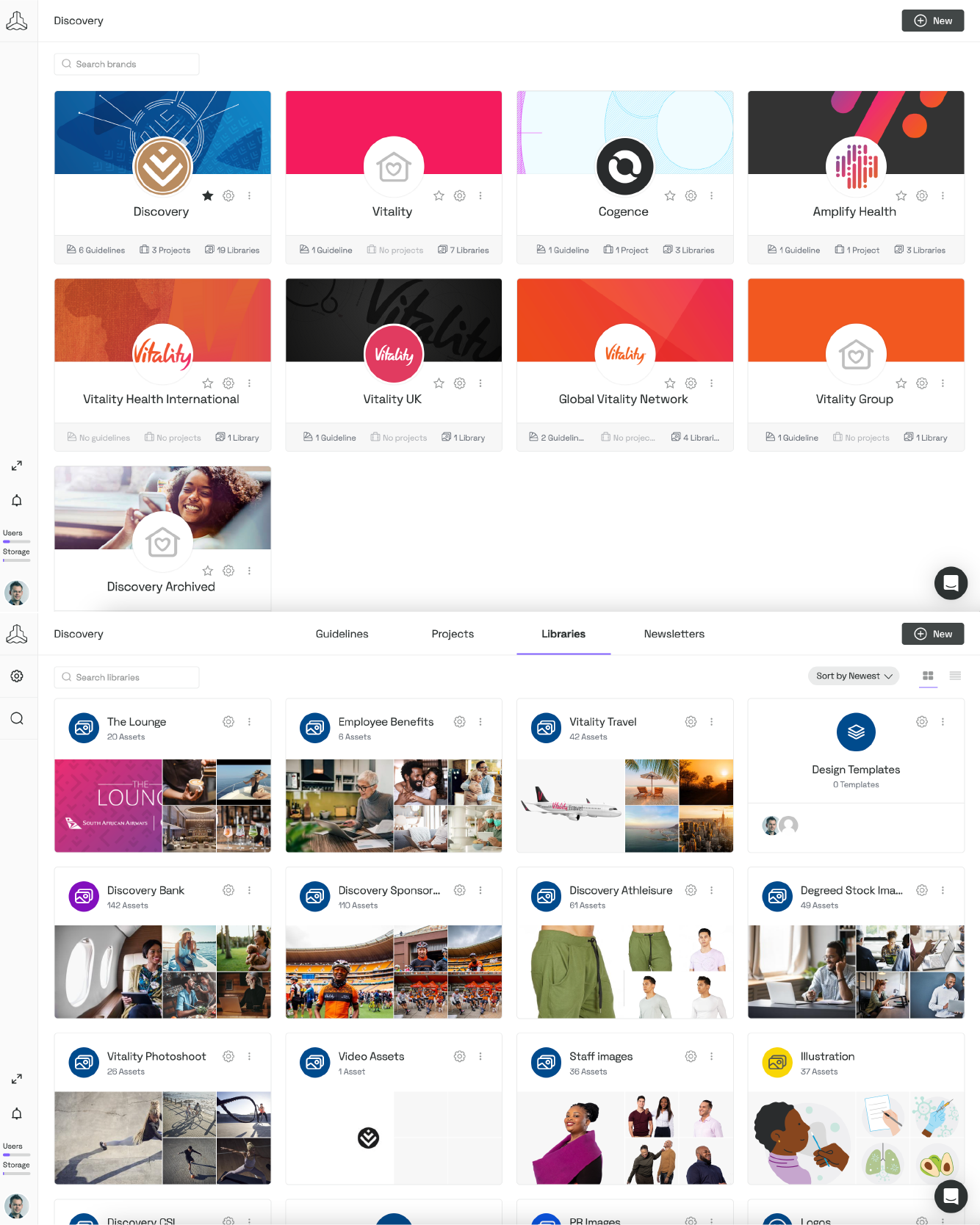Open The Lounge library settings gear
The height and width of the screenshot is (1225, 980).
pos(228,722)
